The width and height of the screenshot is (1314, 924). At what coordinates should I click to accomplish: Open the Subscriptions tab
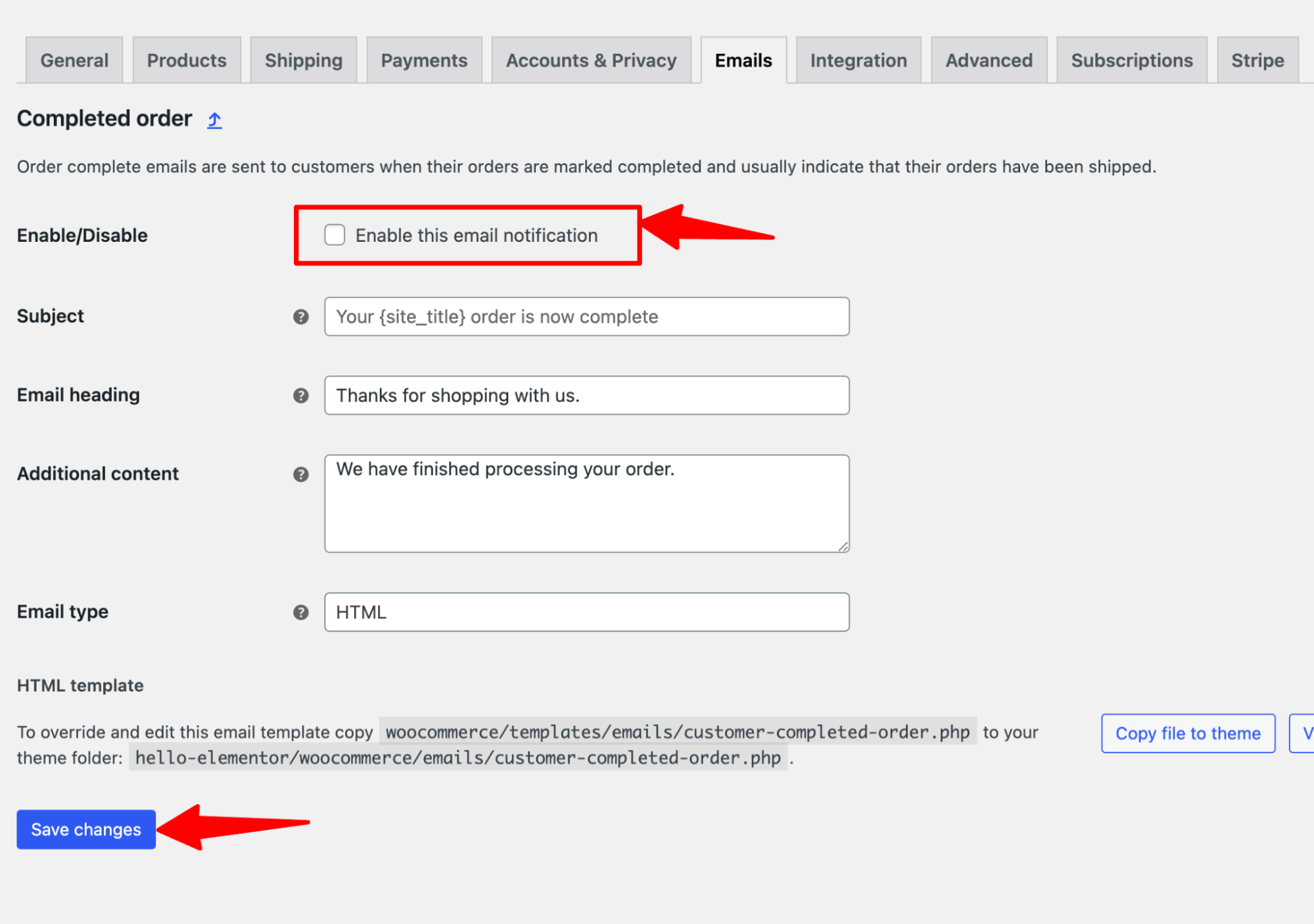(x=1131, y=60)
